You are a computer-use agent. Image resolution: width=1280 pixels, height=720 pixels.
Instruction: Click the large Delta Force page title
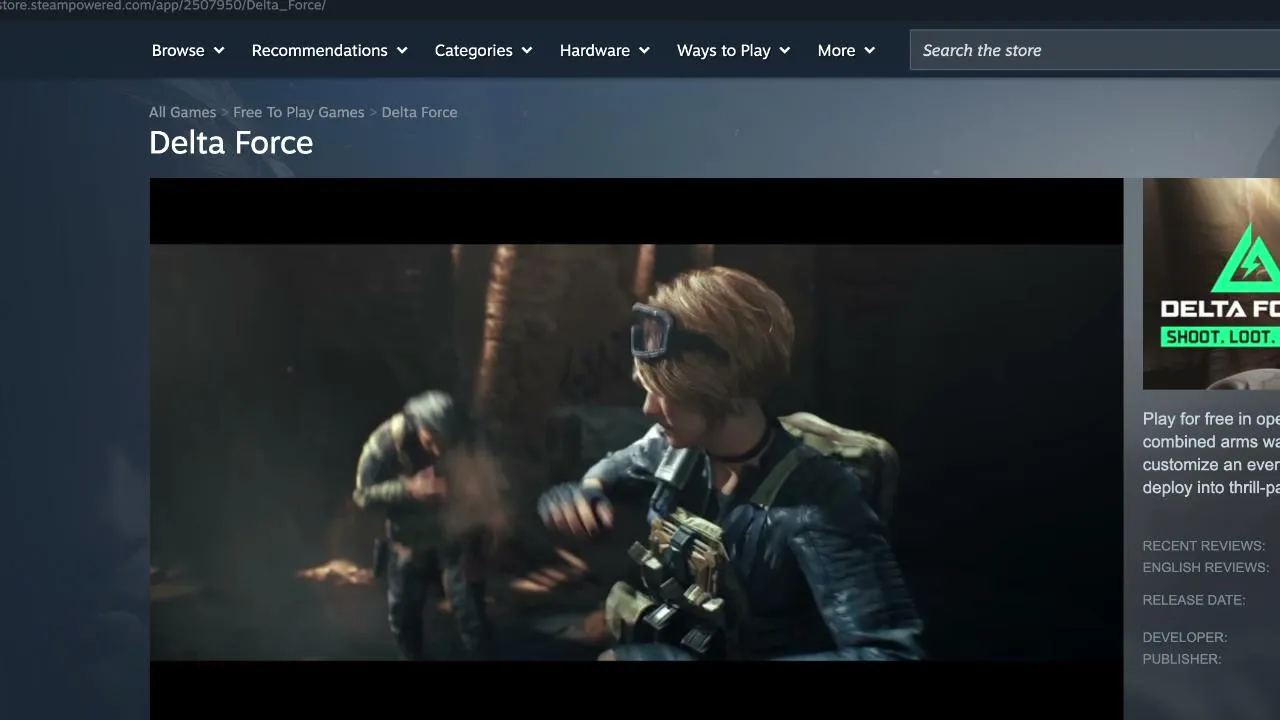[231, 143]
